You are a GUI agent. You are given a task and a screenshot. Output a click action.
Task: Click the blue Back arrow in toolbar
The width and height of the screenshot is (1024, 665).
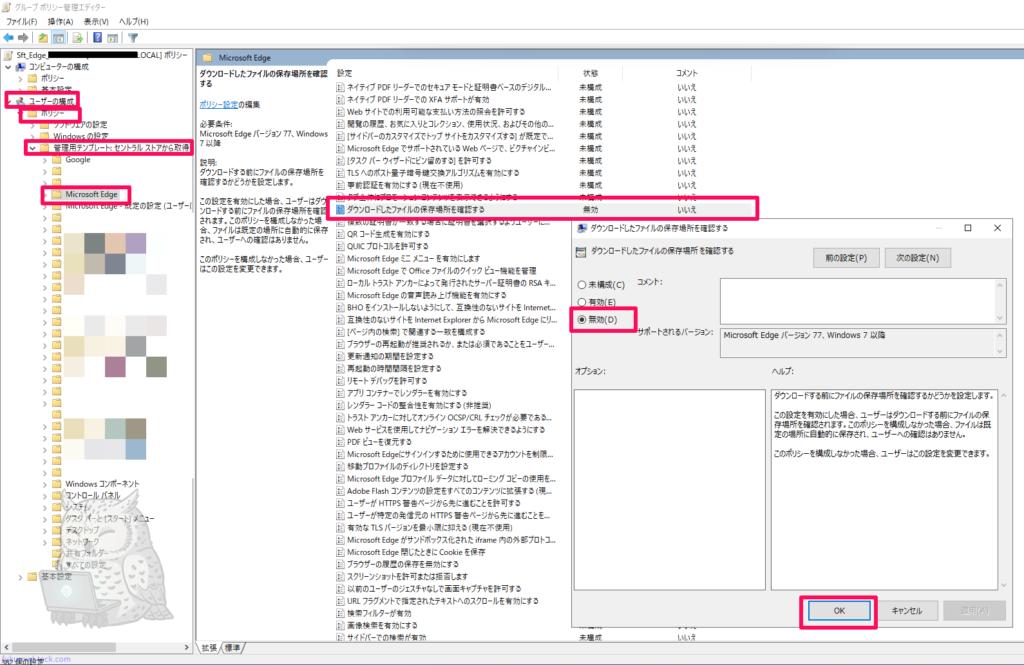[8, 38]
